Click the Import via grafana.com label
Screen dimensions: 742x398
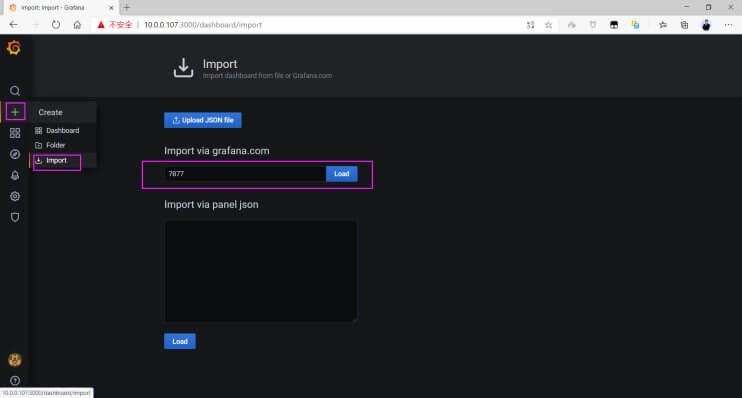(x=217, y=151)
